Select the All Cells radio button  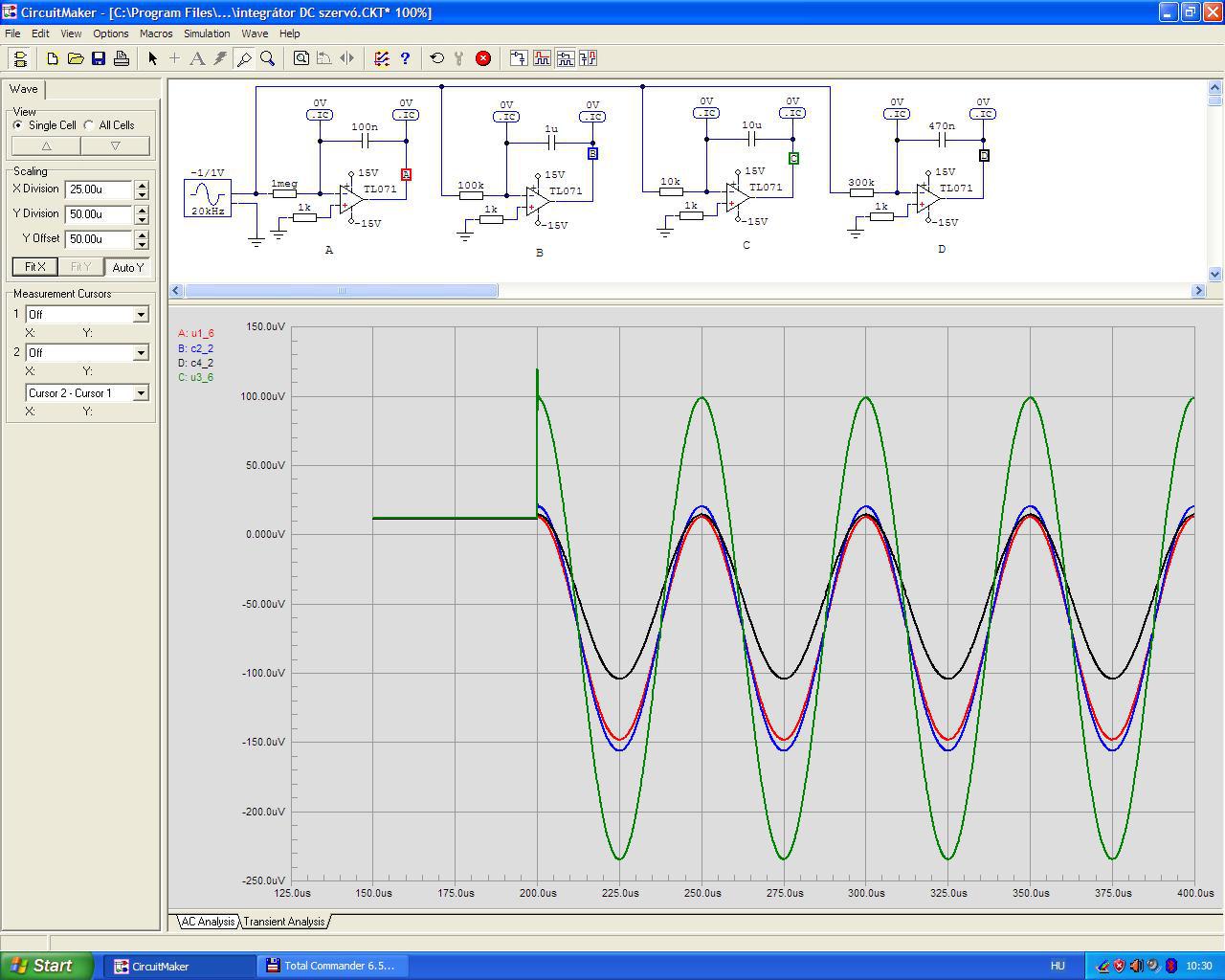pos(89,125)
